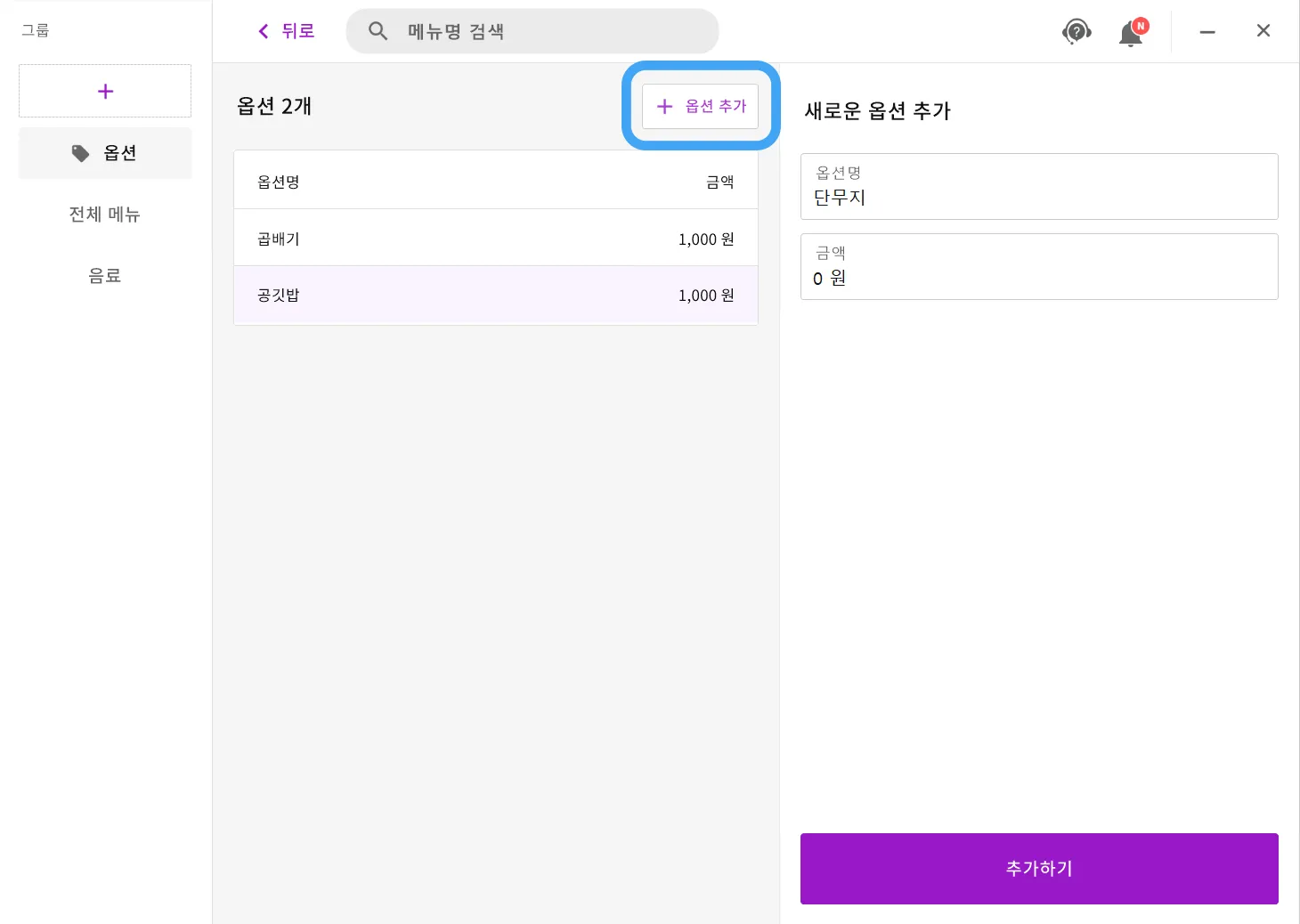
Task: Open the 음료 group
Action: coord(105,276)
